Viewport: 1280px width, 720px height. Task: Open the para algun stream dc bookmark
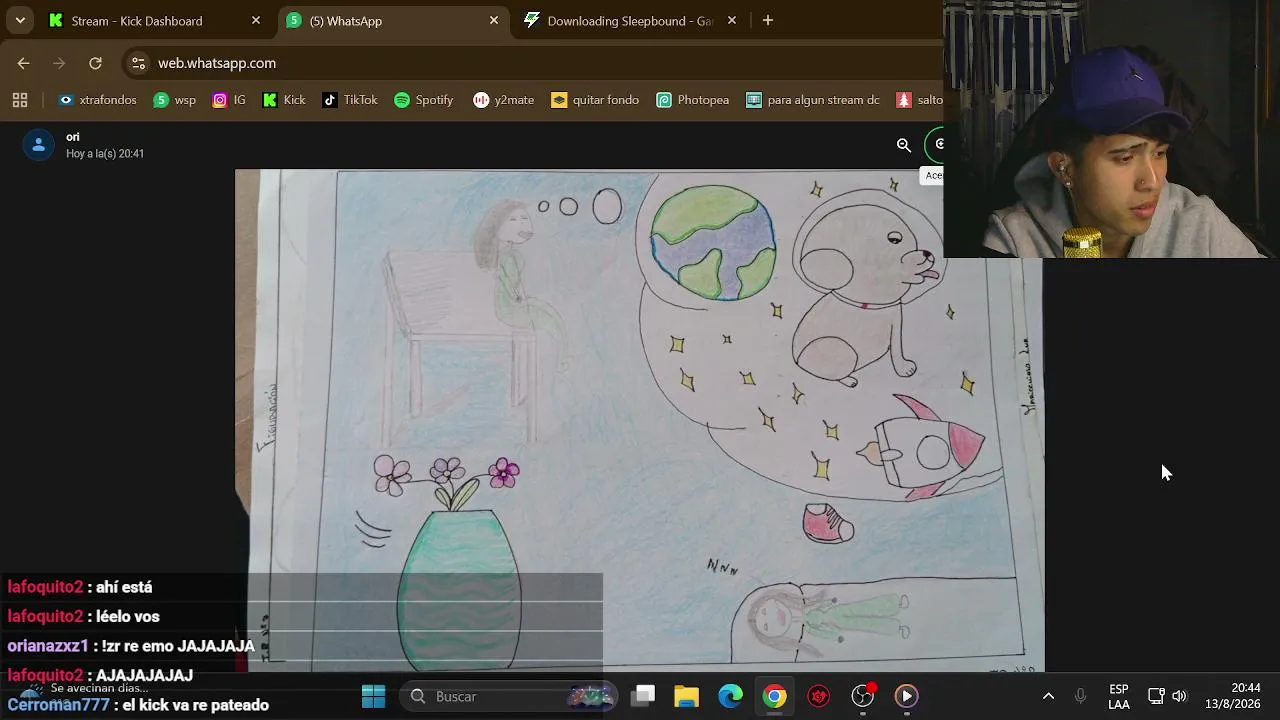click(813, 100)
